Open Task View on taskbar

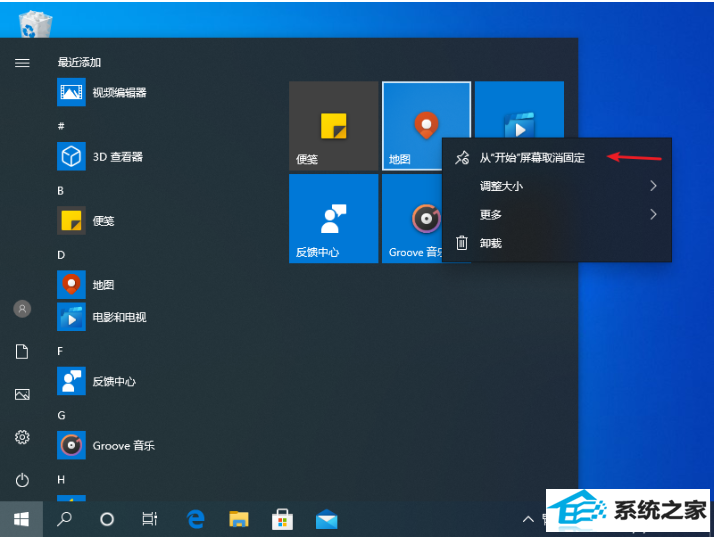click(150, 519)
